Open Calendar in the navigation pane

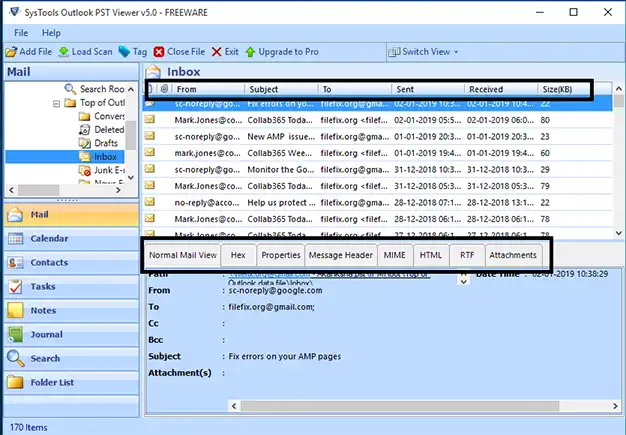coord(49,239)
